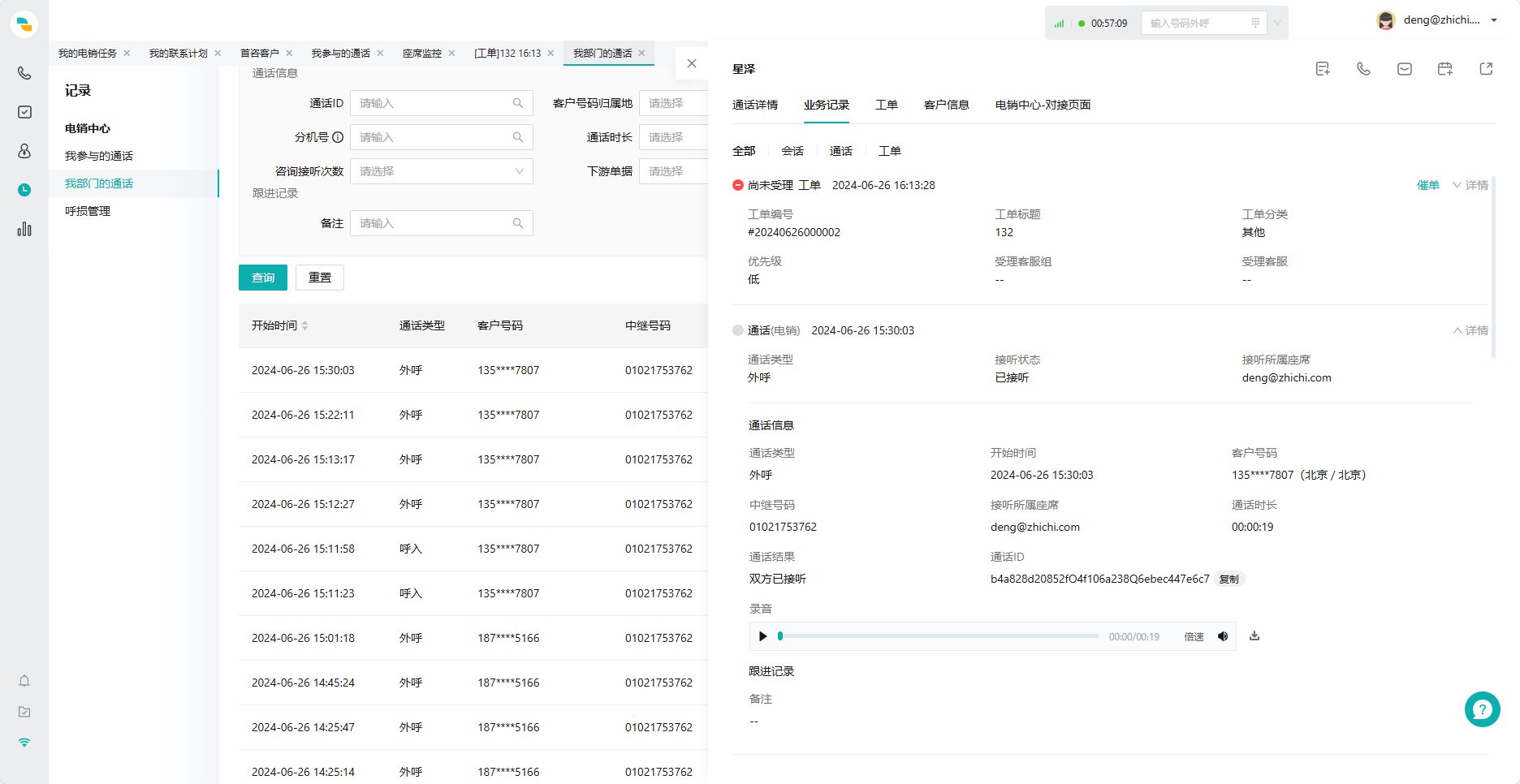Open the 客户号码归属地 select box
The image size is (1520, 784).
pos(673,103)
